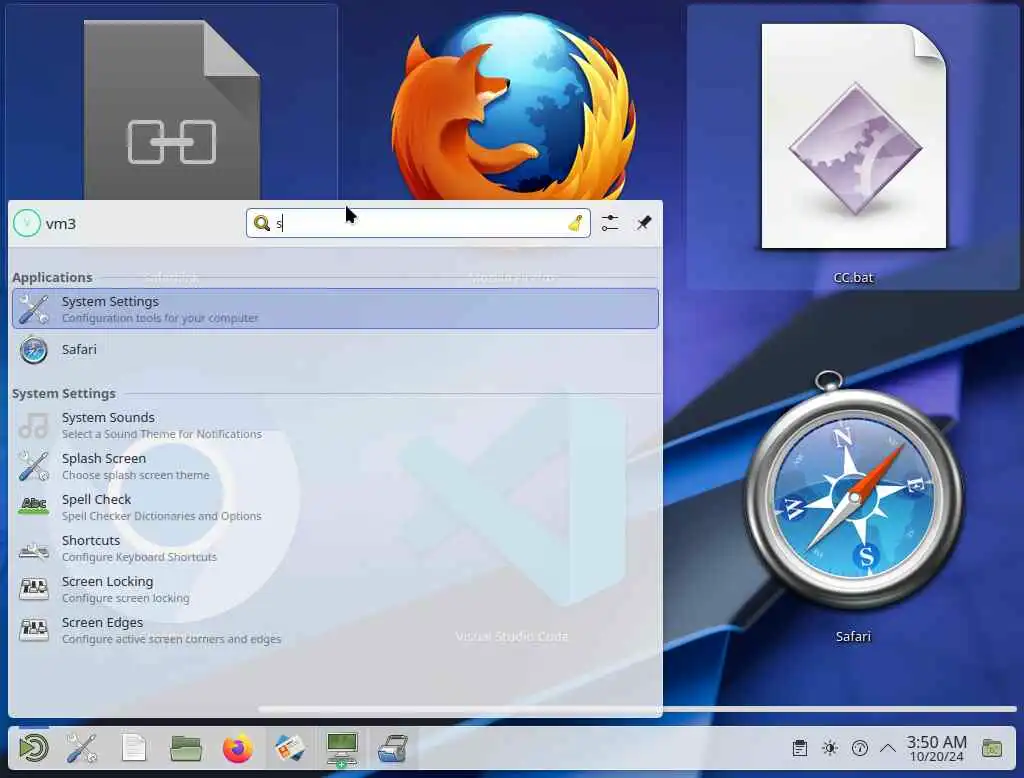Clear search text with broom icon
Image resolution: width=1024 pixels, height=778 pixels.
(x=575, y=223)
